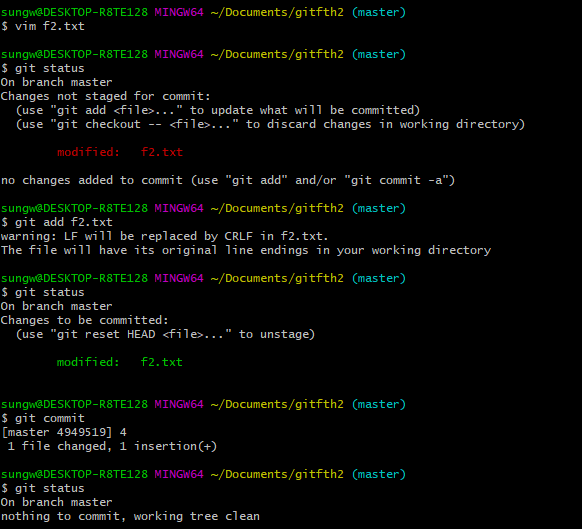Click the "$ git commit" command line
582x529 pixels.
(43, 418)
